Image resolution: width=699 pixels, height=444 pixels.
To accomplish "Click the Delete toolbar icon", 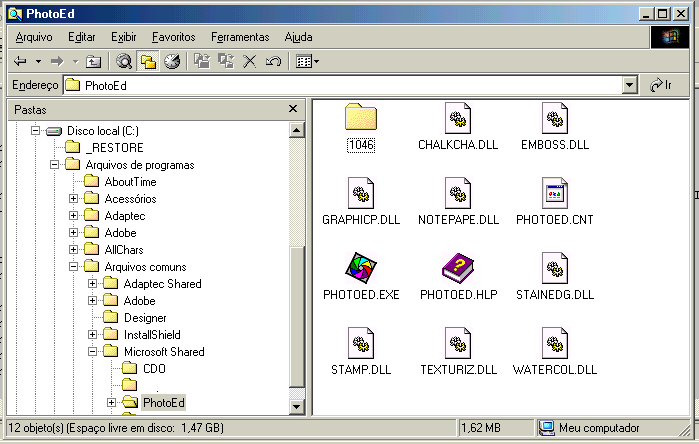I will click(250, 62).
